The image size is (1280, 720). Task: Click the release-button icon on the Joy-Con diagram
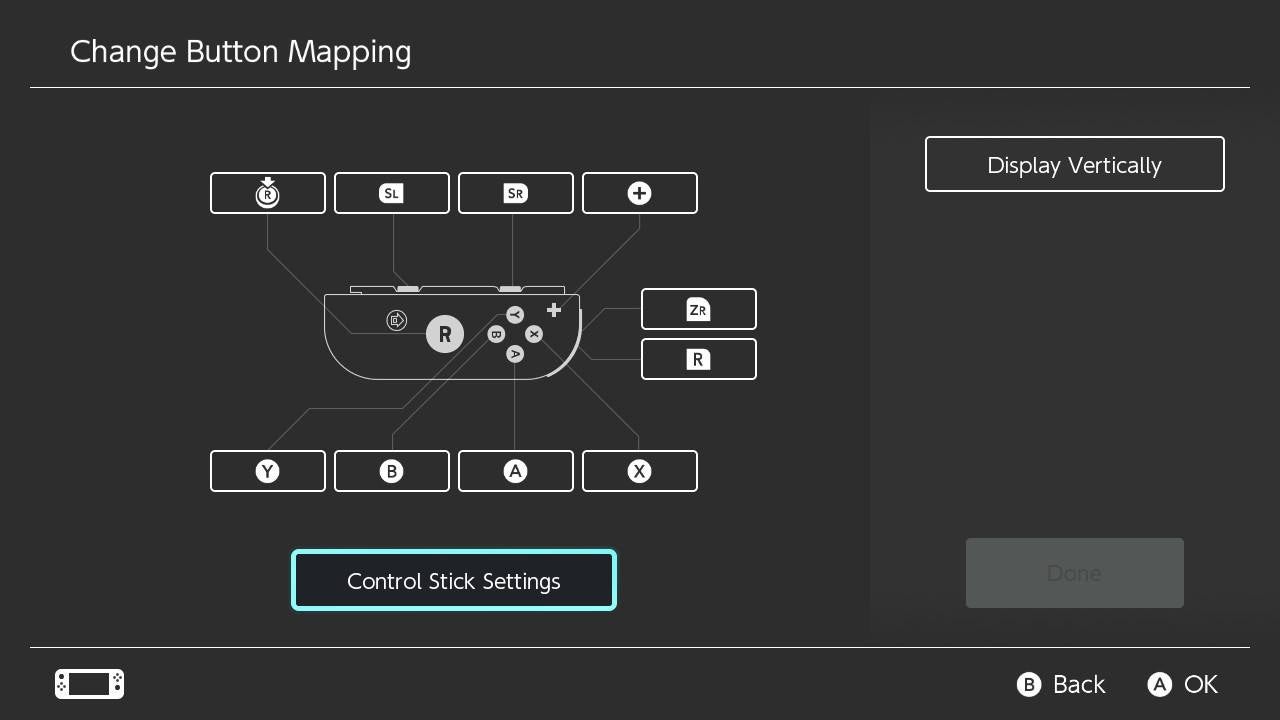pyautogui.click(x=396, y=320)
